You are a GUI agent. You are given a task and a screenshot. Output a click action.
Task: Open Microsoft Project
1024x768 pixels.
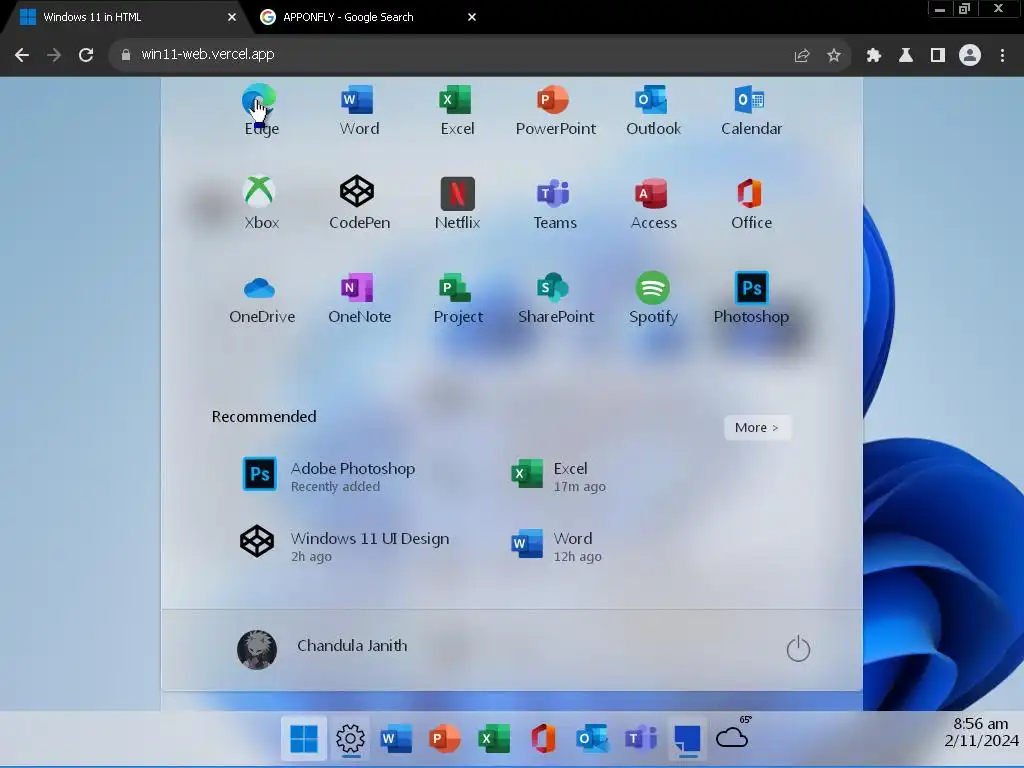click(457, 298)
